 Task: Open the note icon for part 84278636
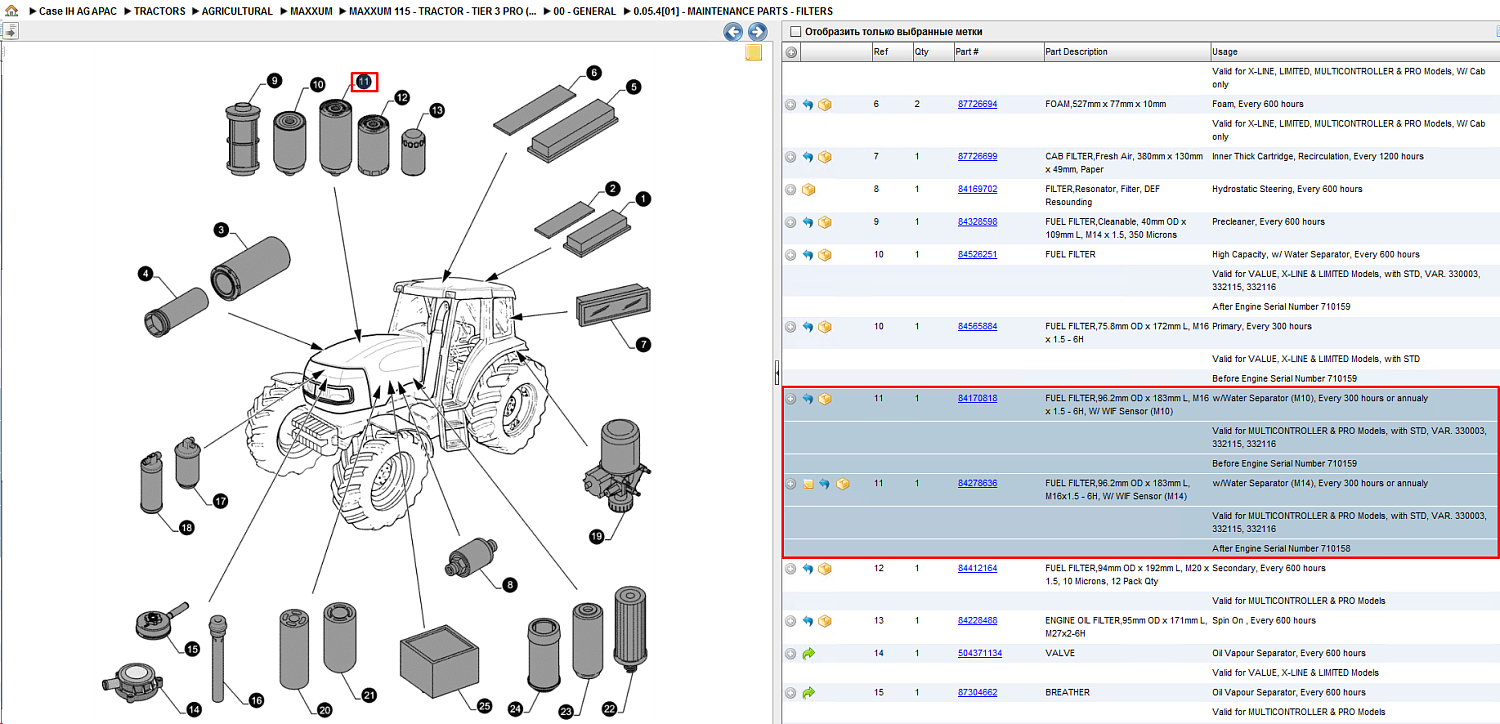pos(808,484)
